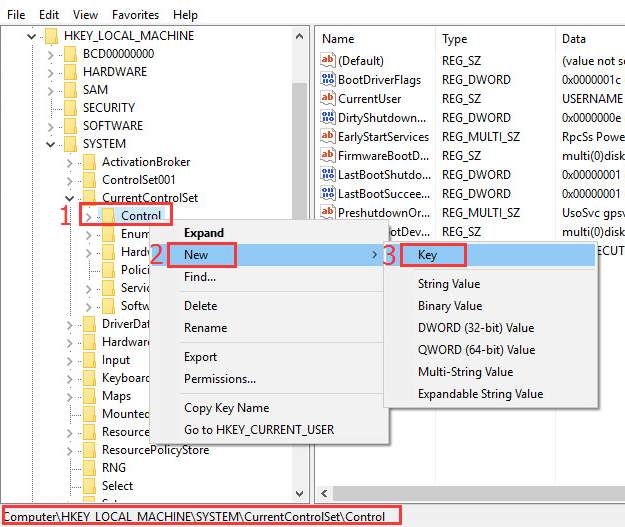Click the (Default) value icon
625x527 pixels.
pos(327,61)
